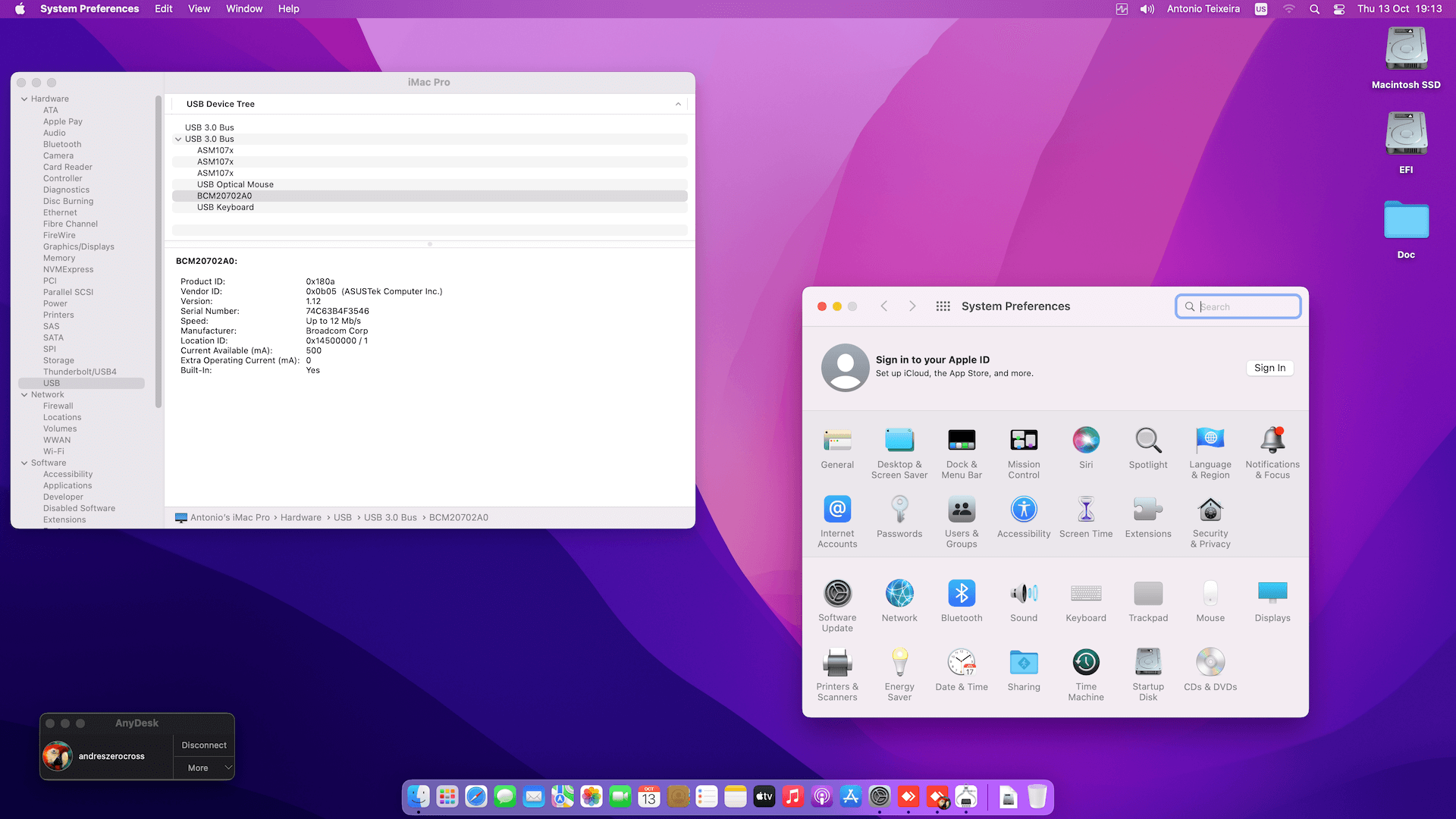This screenshot has width=1456, height=819.
Task: Open the Window menu
Action: pyautogui.click(x=243, y=8)
